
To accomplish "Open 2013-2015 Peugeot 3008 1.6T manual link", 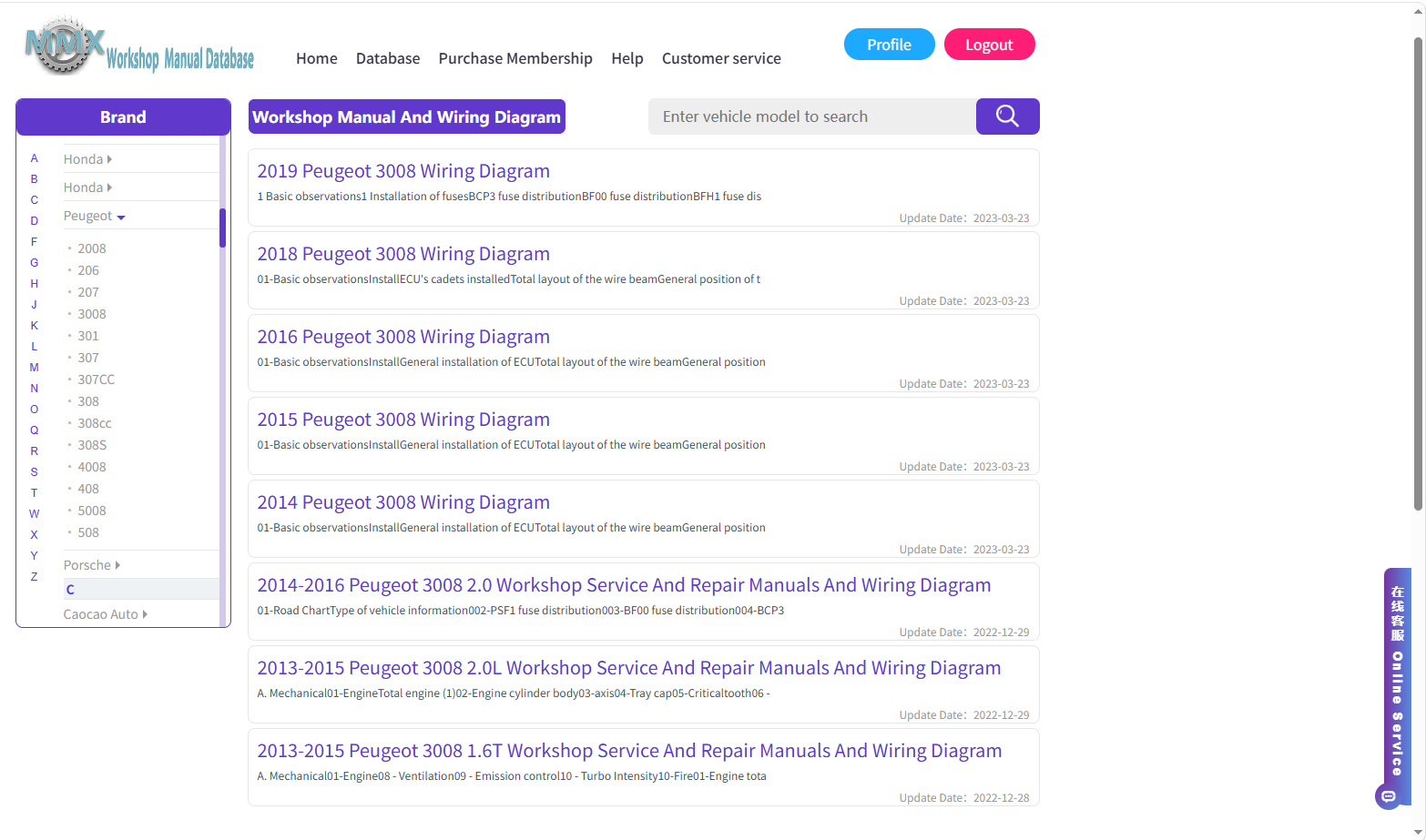I will tap(629, 751).
